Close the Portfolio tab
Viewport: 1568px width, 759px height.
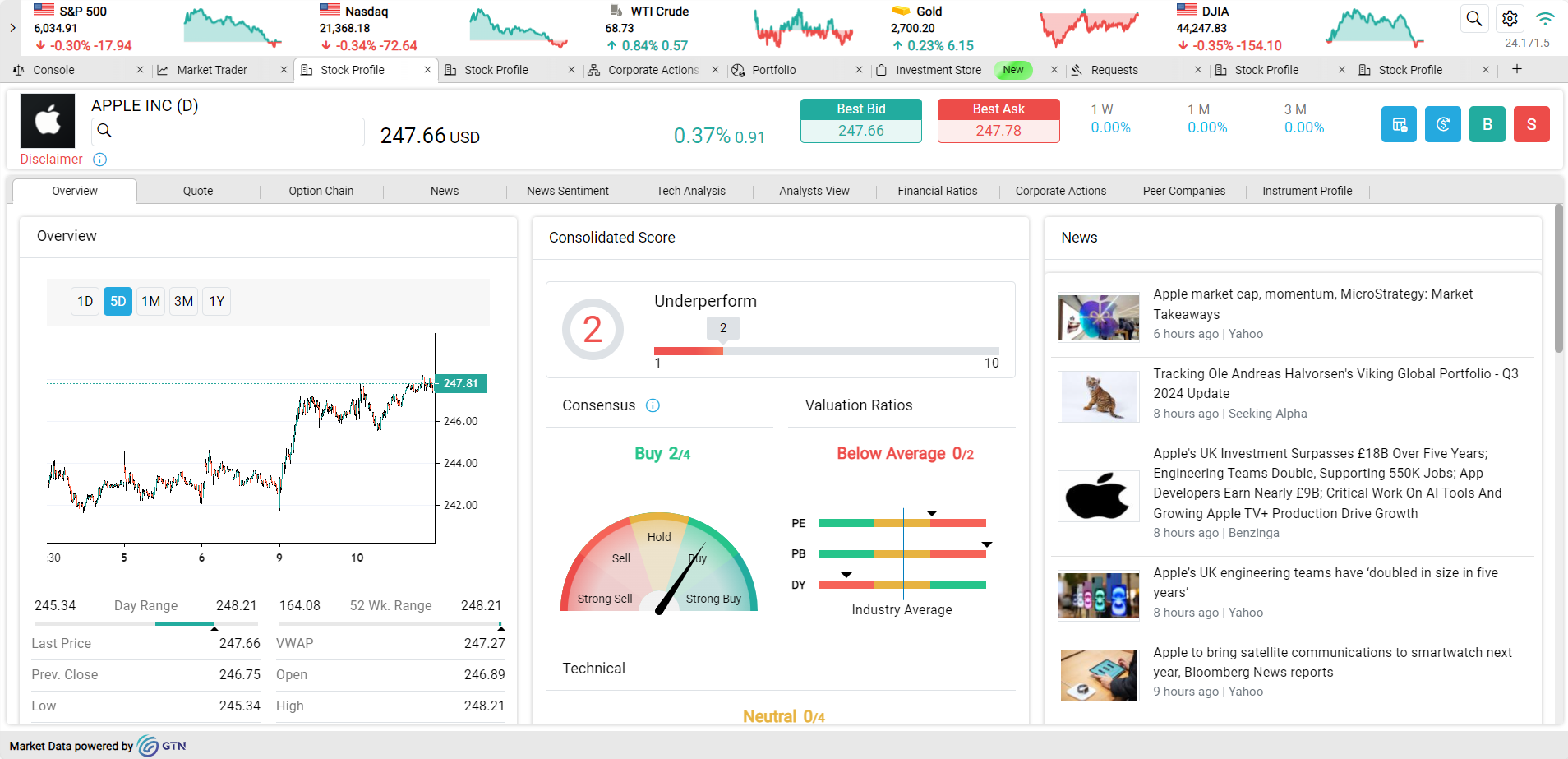coord(859,70)
